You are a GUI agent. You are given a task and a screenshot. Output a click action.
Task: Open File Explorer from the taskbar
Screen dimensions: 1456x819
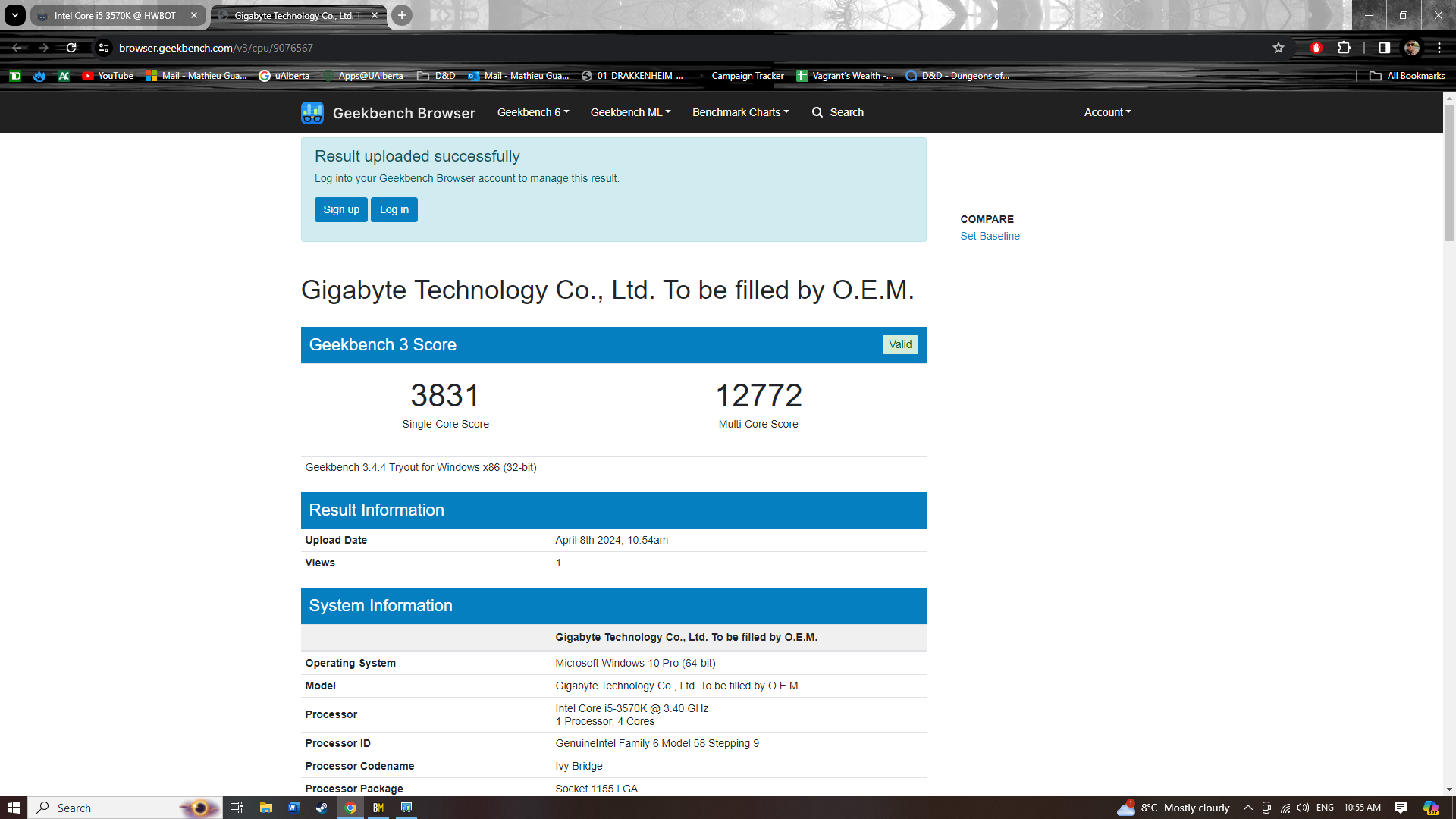265,808
